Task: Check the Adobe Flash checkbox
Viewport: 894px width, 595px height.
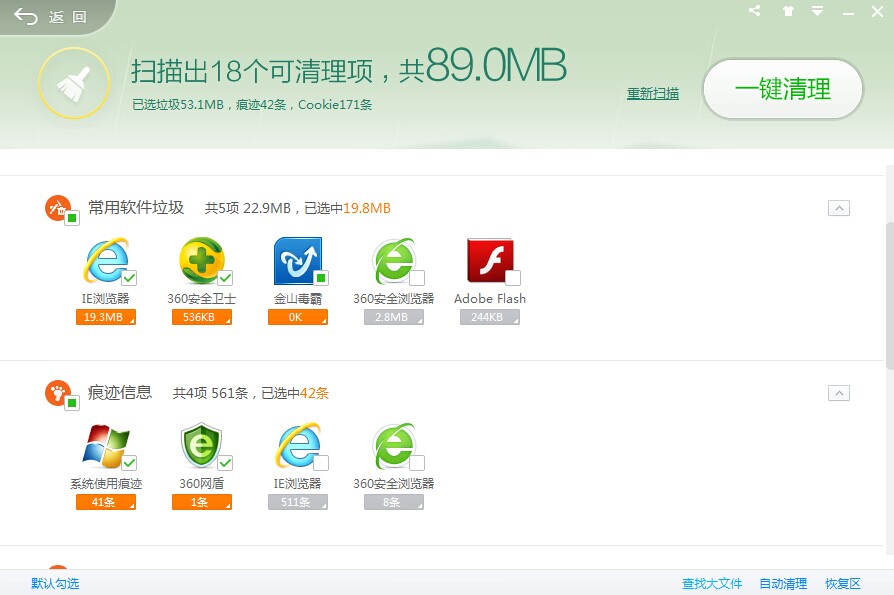Action: coord(513,278)
